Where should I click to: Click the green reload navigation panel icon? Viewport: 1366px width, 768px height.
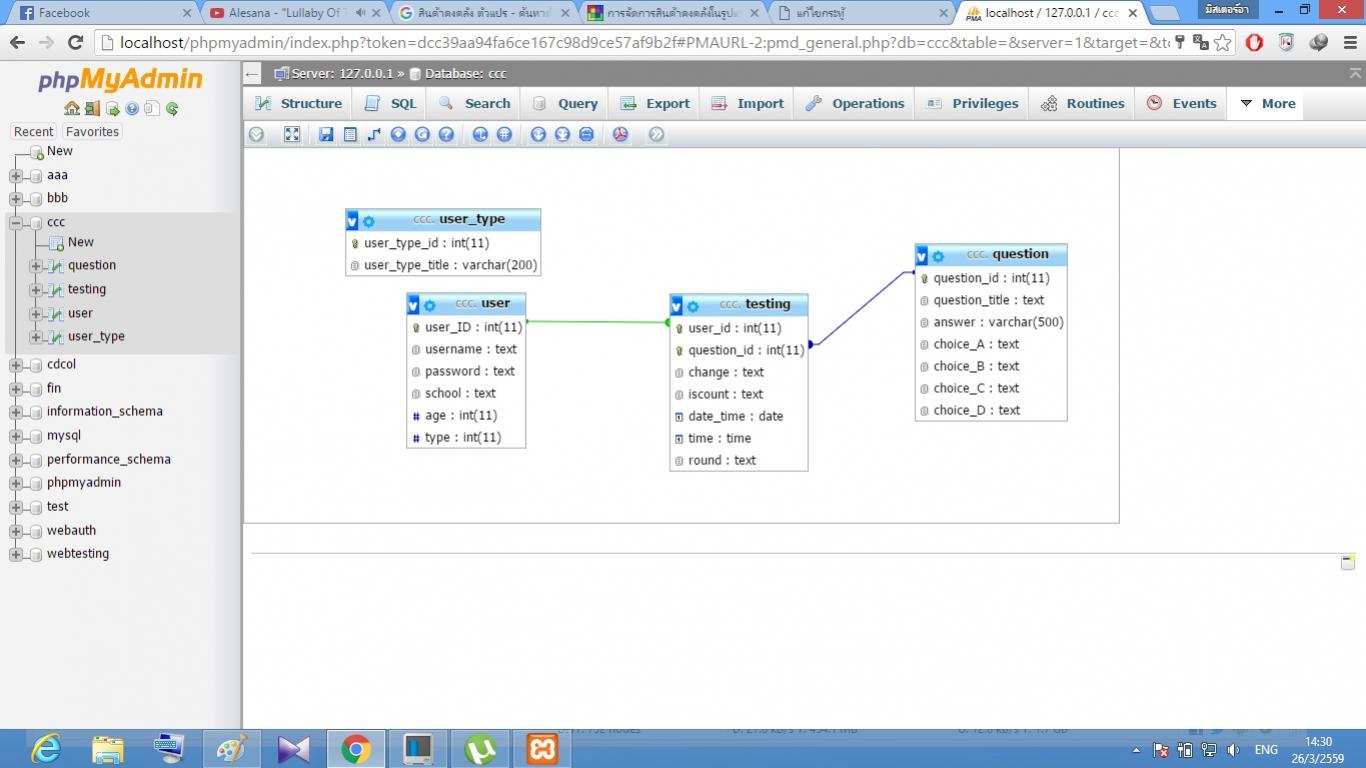point(172,108)
